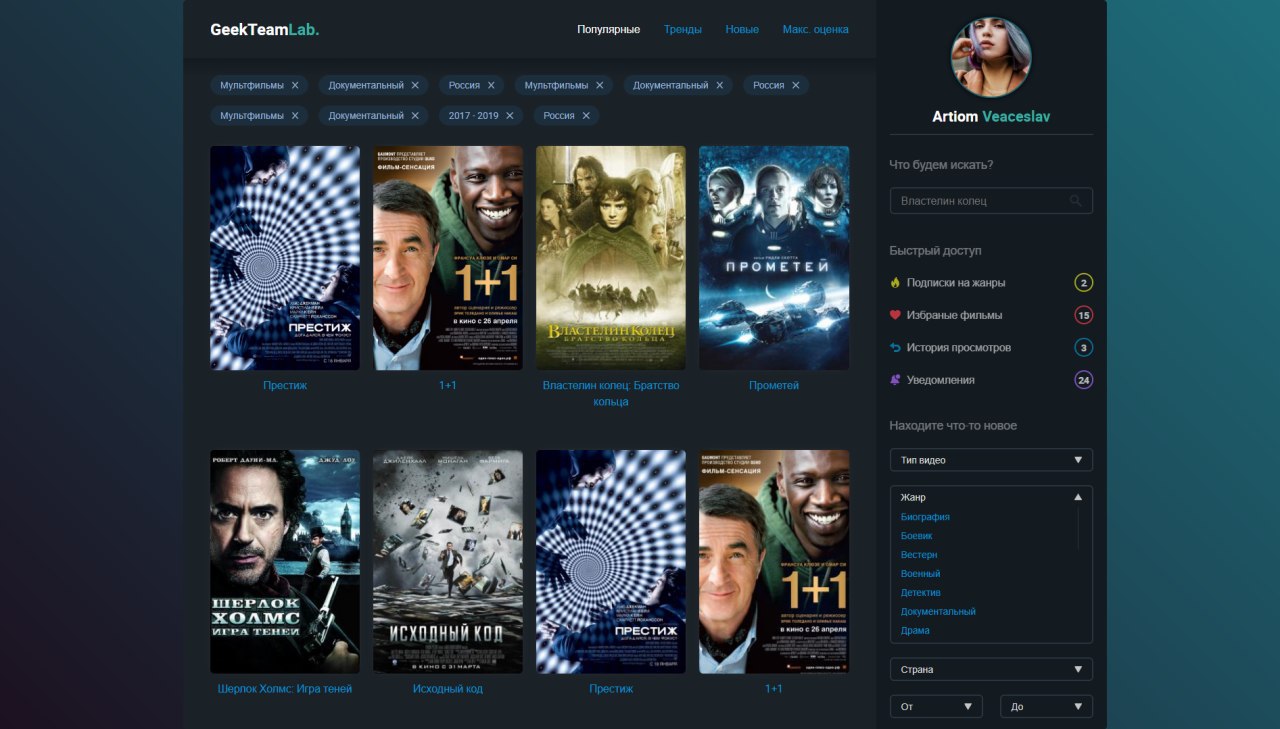This screenshot has height=729, width=1280.
Task: Click the Artiom Veaceslav user name
Action: (x=991, y=117)
